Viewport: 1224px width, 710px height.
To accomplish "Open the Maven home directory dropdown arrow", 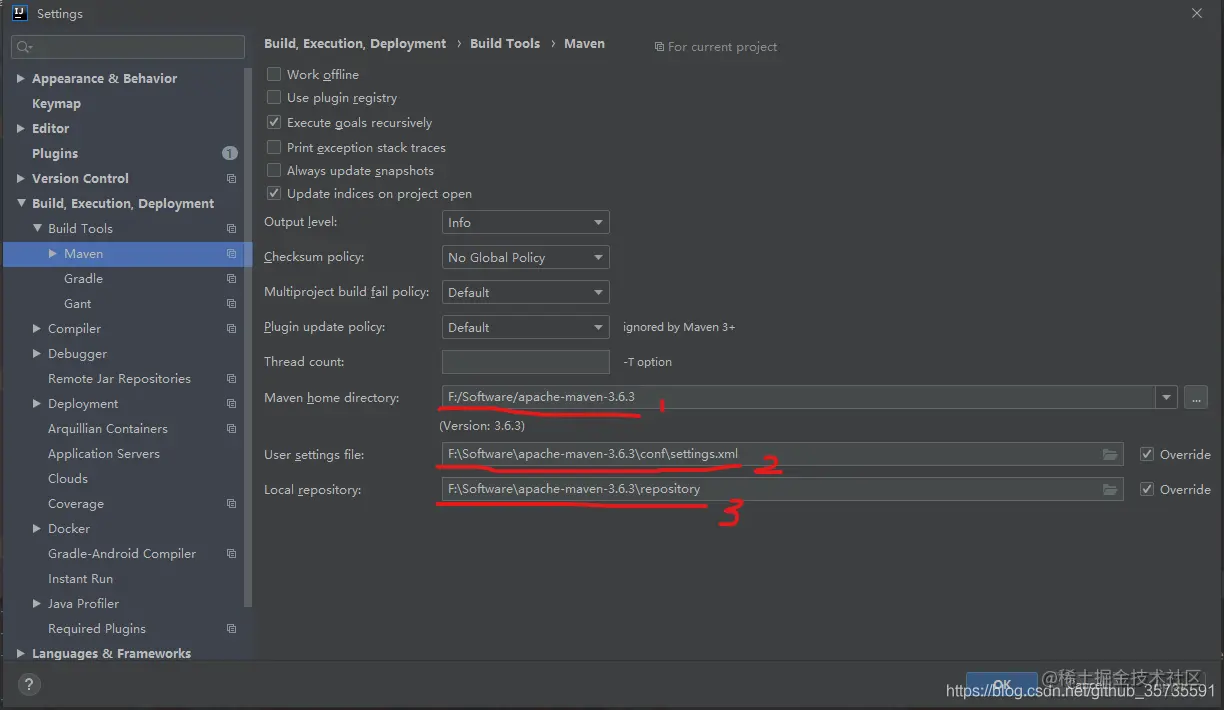I will tap(1167, 398).
